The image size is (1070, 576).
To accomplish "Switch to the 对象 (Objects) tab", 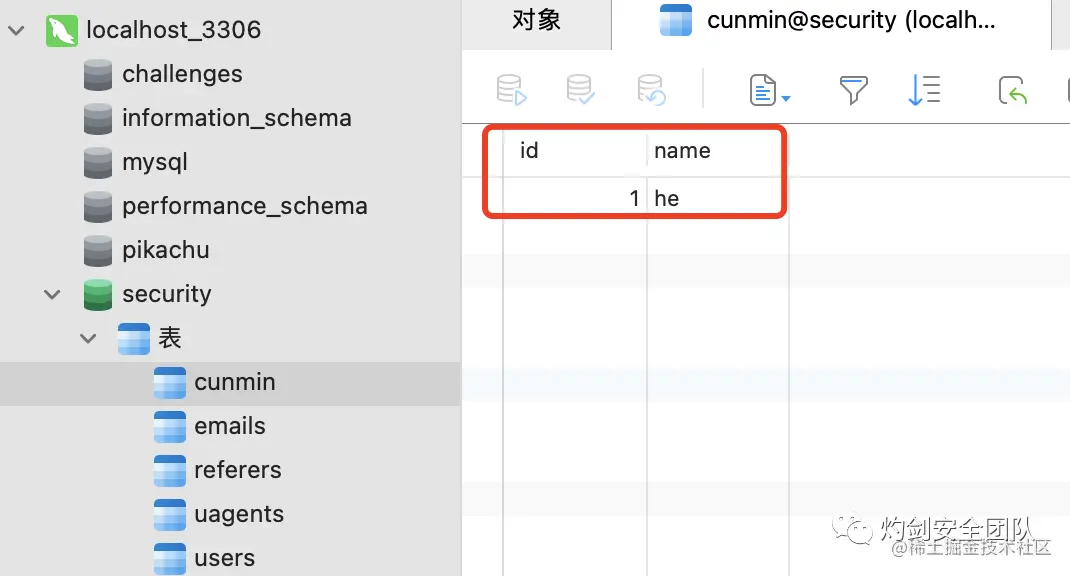I will pos(536,20).
